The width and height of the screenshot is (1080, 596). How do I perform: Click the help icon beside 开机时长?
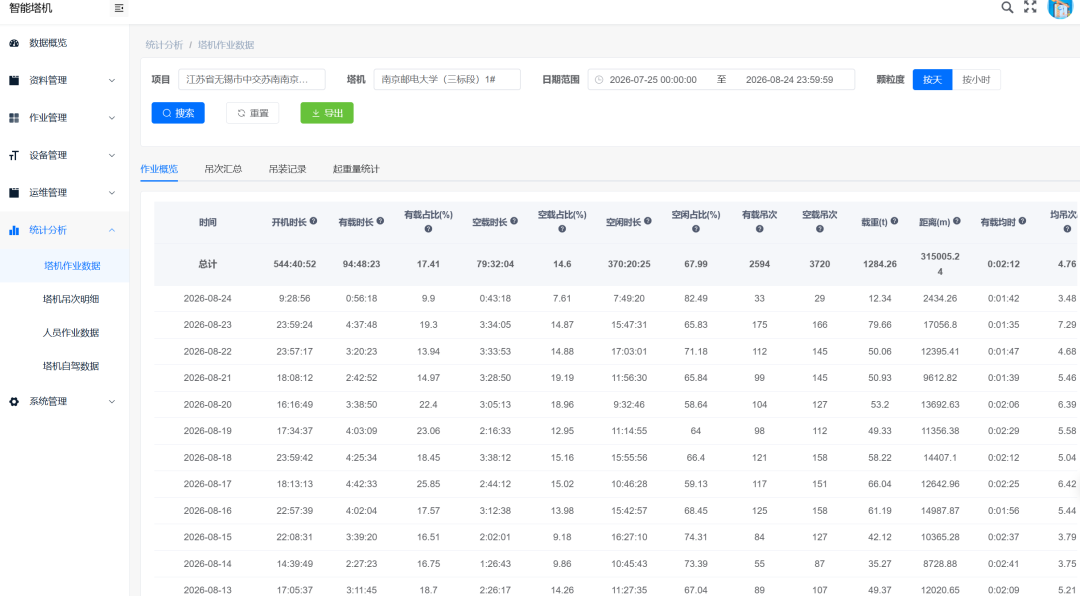[x=313, y=221]
